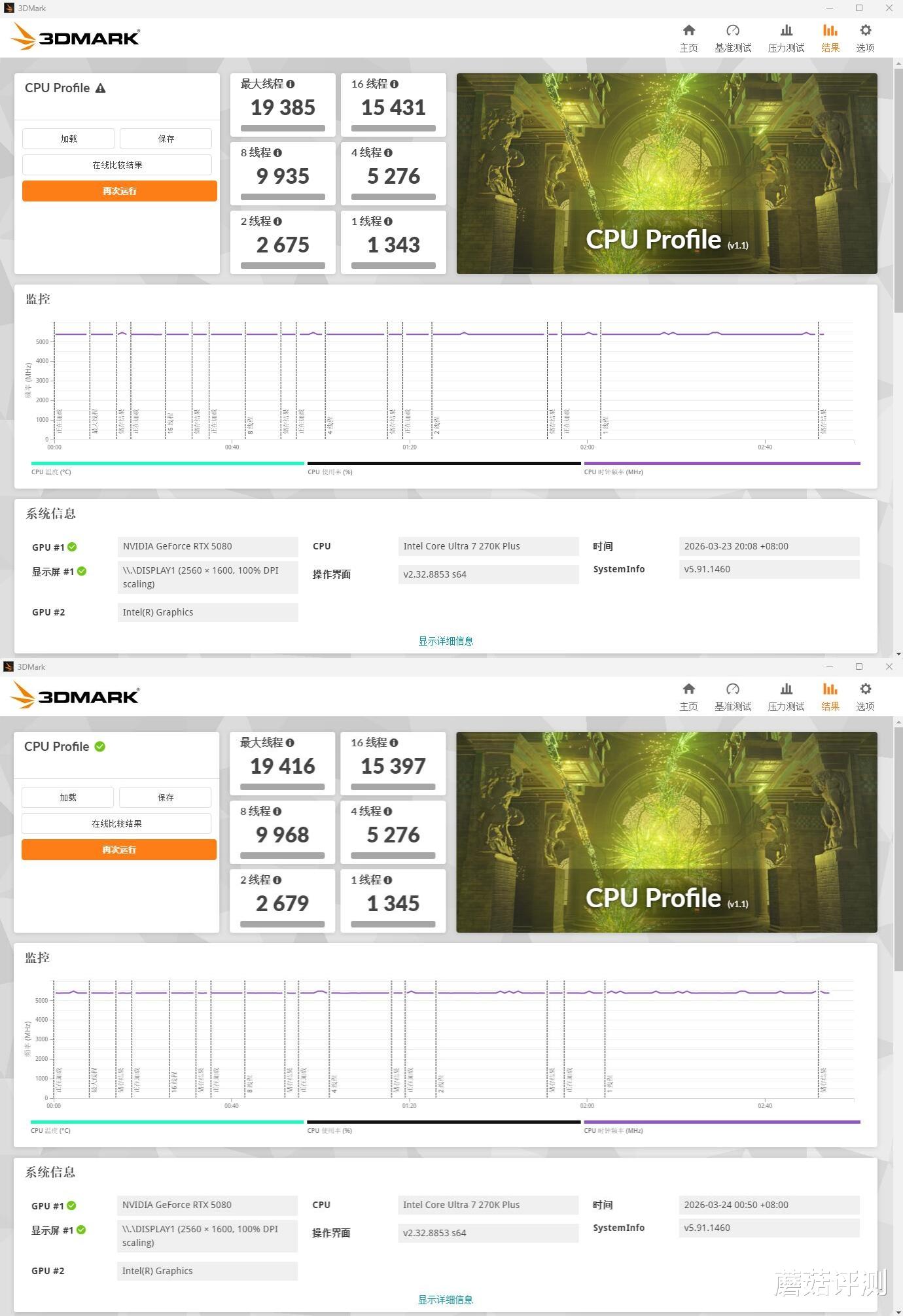Click the time value 2026-03-23 20:08 +08:00
The width and height of the screenshot is (903, 1316).
(769, 546)
